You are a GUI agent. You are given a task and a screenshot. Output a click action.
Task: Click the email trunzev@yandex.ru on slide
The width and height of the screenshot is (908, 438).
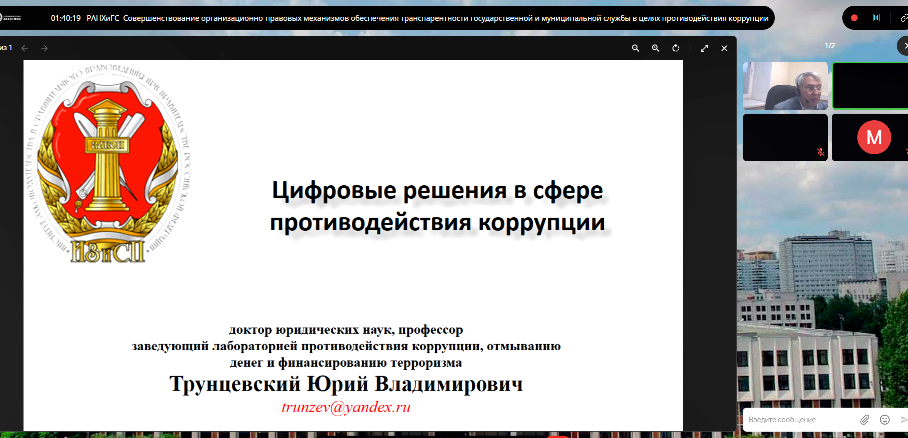346,407
